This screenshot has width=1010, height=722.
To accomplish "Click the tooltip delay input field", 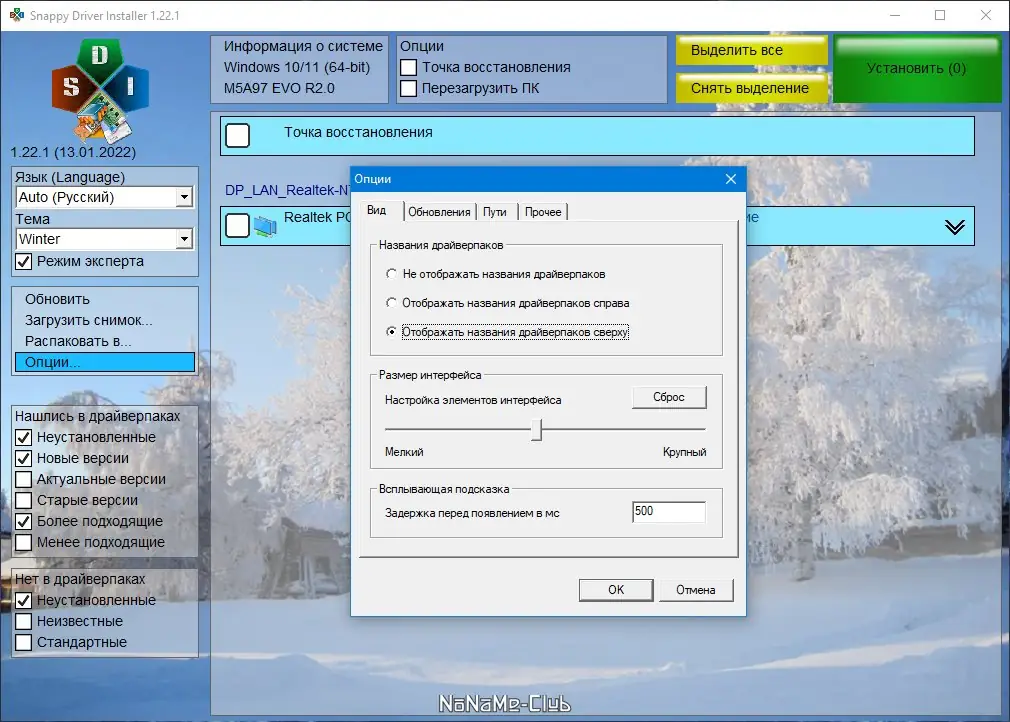I will point(668,511).
